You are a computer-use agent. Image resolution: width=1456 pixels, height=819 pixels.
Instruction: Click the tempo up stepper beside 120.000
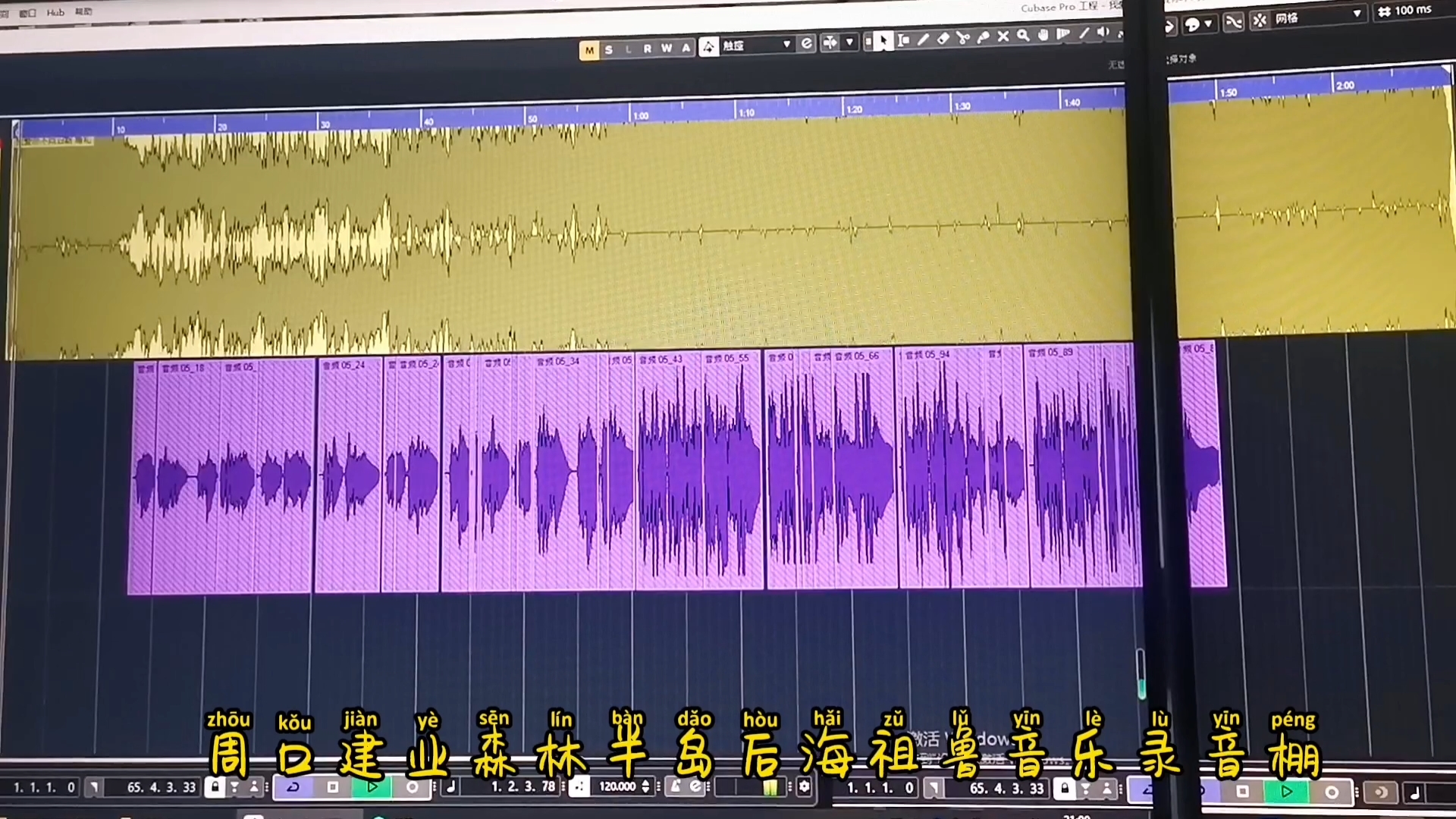point(645,783)
